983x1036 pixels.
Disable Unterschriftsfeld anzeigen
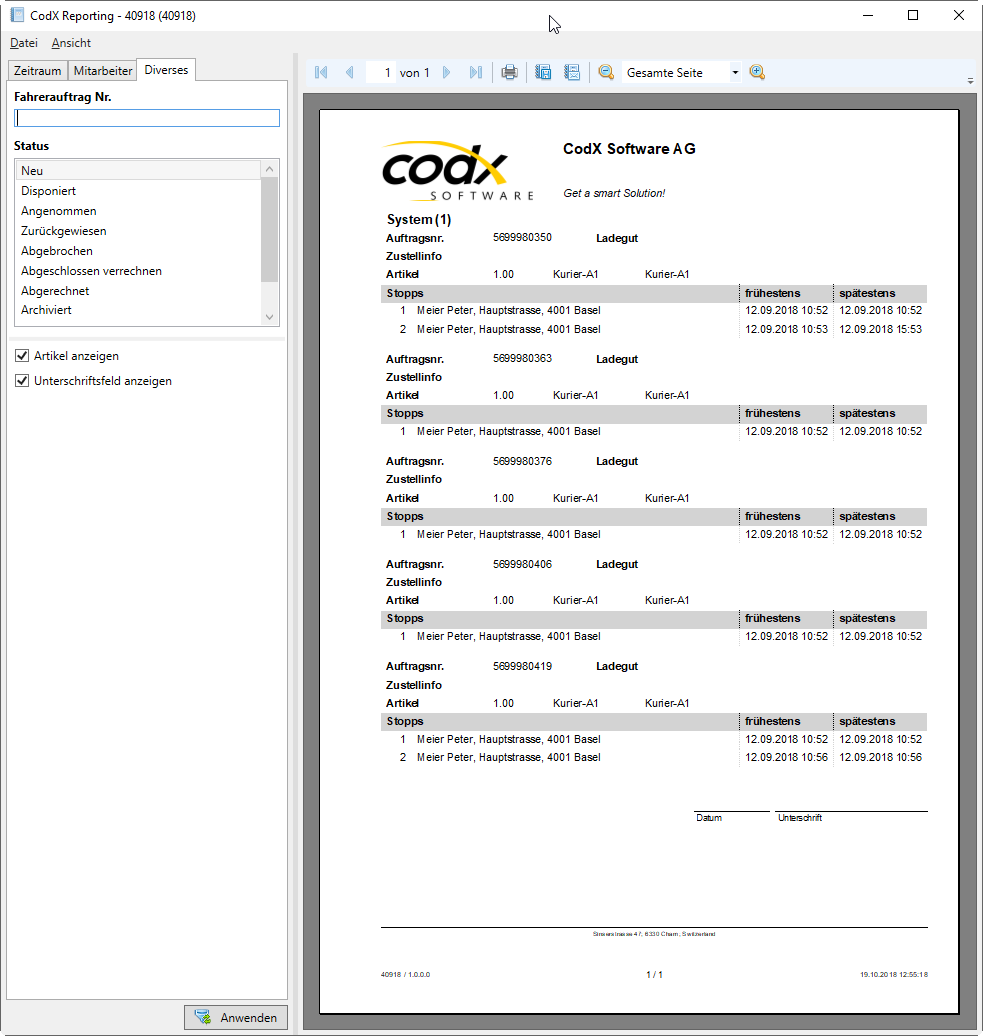pyautogui.click(x=22, y=380)
